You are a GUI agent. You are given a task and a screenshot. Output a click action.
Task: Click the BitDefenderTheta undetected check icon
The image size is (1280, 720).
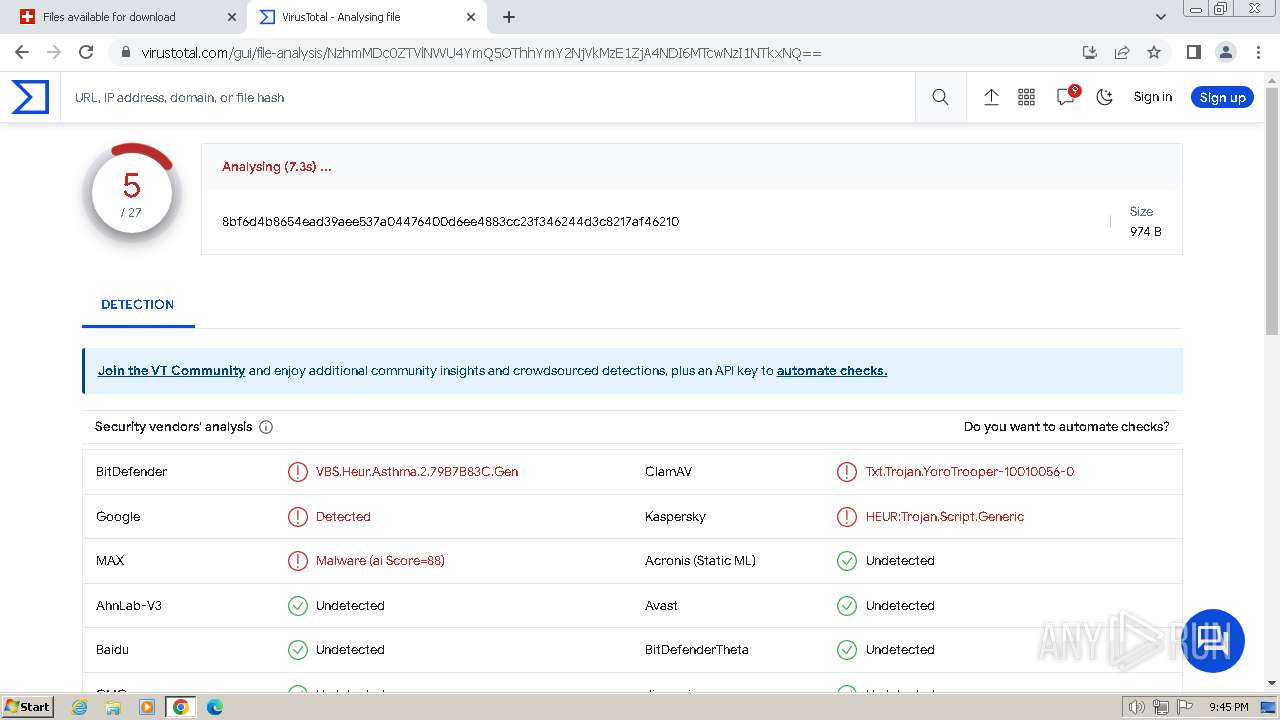847,650
